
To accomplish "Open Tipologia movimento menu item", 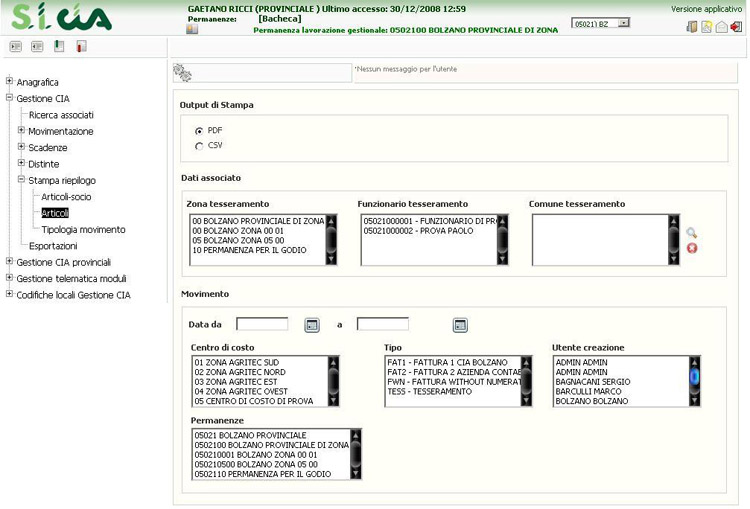I will 83,230.
